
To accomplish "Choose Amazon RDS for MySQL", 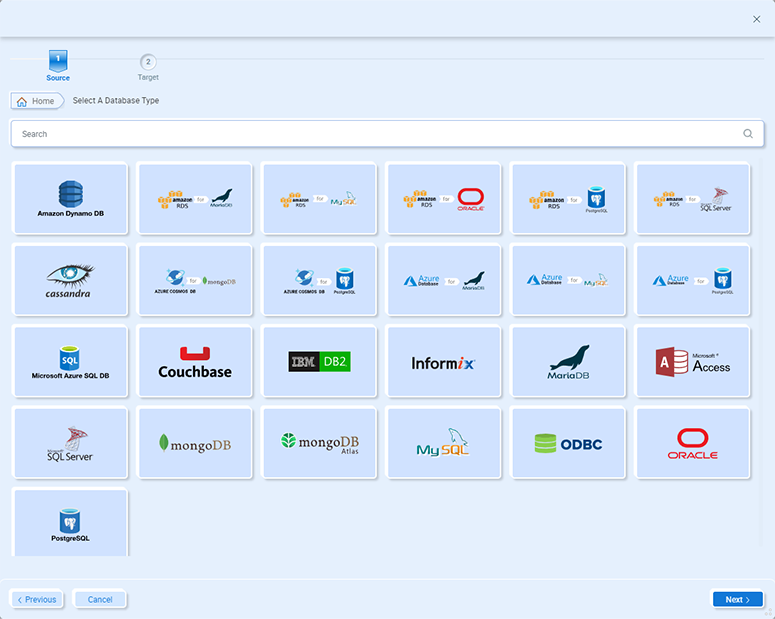I will pos(319,199).
